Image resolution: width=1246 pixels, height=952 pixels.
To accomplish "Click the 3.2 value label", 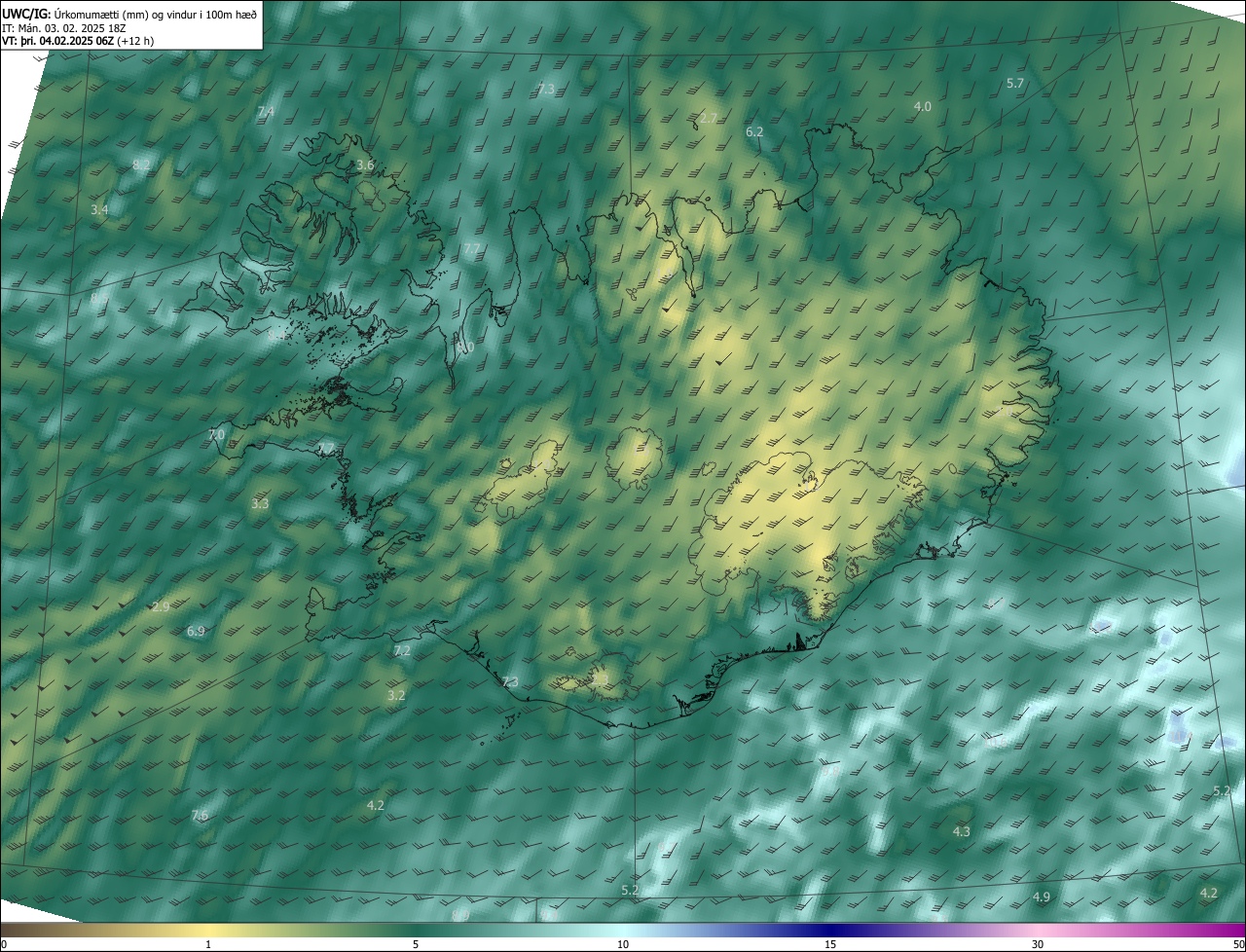I will [x=396, y=695].
